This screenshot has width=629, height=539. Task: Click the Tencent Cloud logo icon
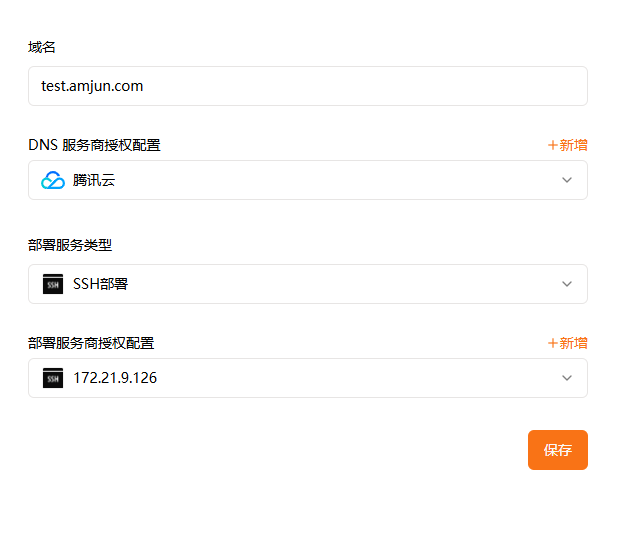(x=53, y=181)
